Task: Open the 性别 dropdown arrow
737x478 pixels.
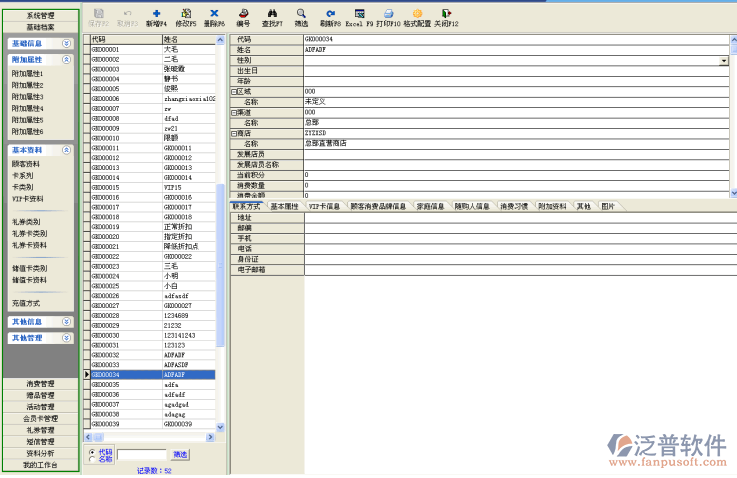Action: tap(724, 61)
